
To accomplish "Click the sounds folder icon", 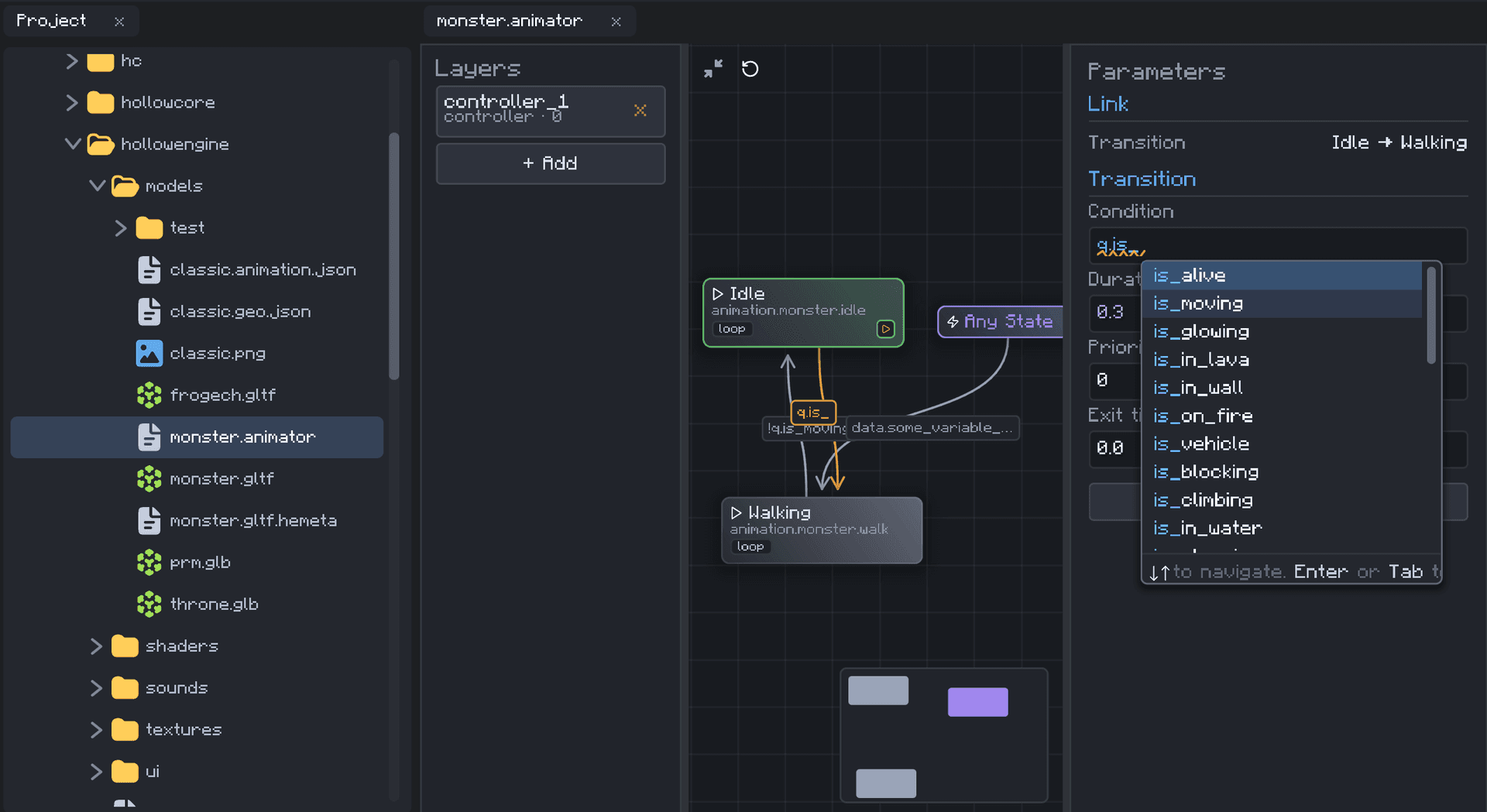I will pyautogui.click(x=125, y=688).
